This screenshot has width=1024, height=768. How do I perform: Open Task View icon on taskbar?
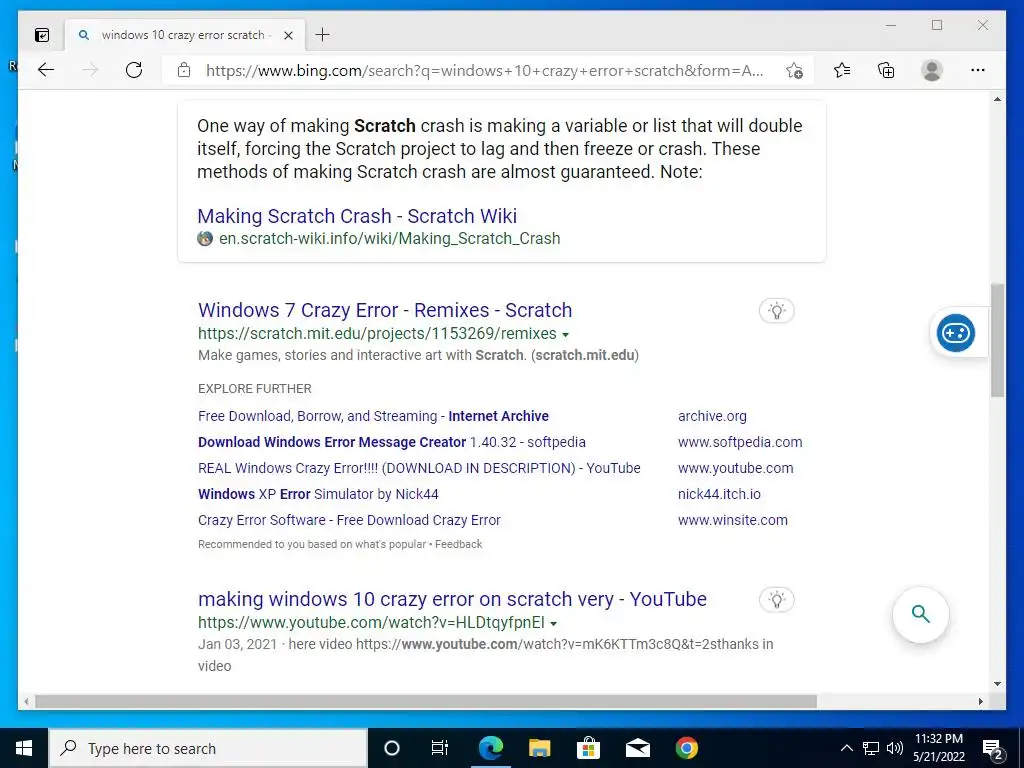pyautogui.click(x=440, y=748)
